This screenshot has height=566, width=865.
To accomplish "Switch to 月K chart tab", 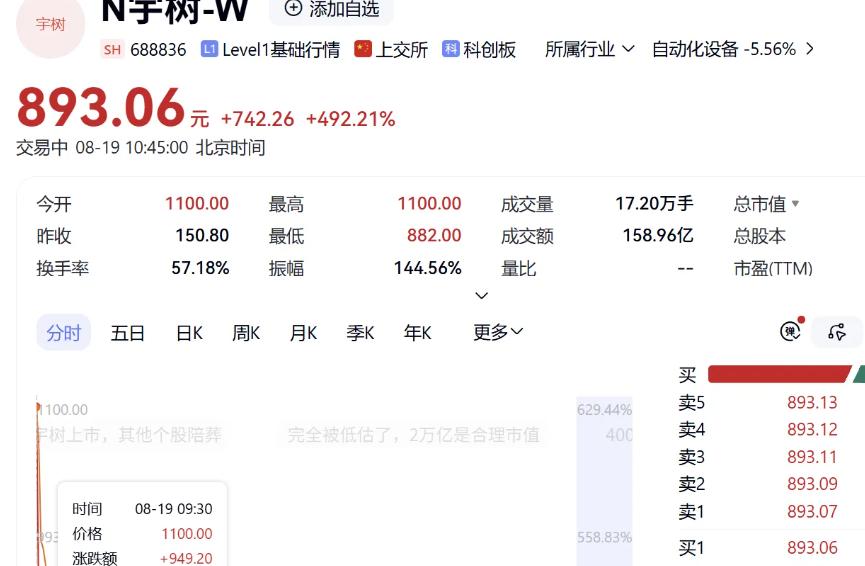I will click(x=303, y=333).
